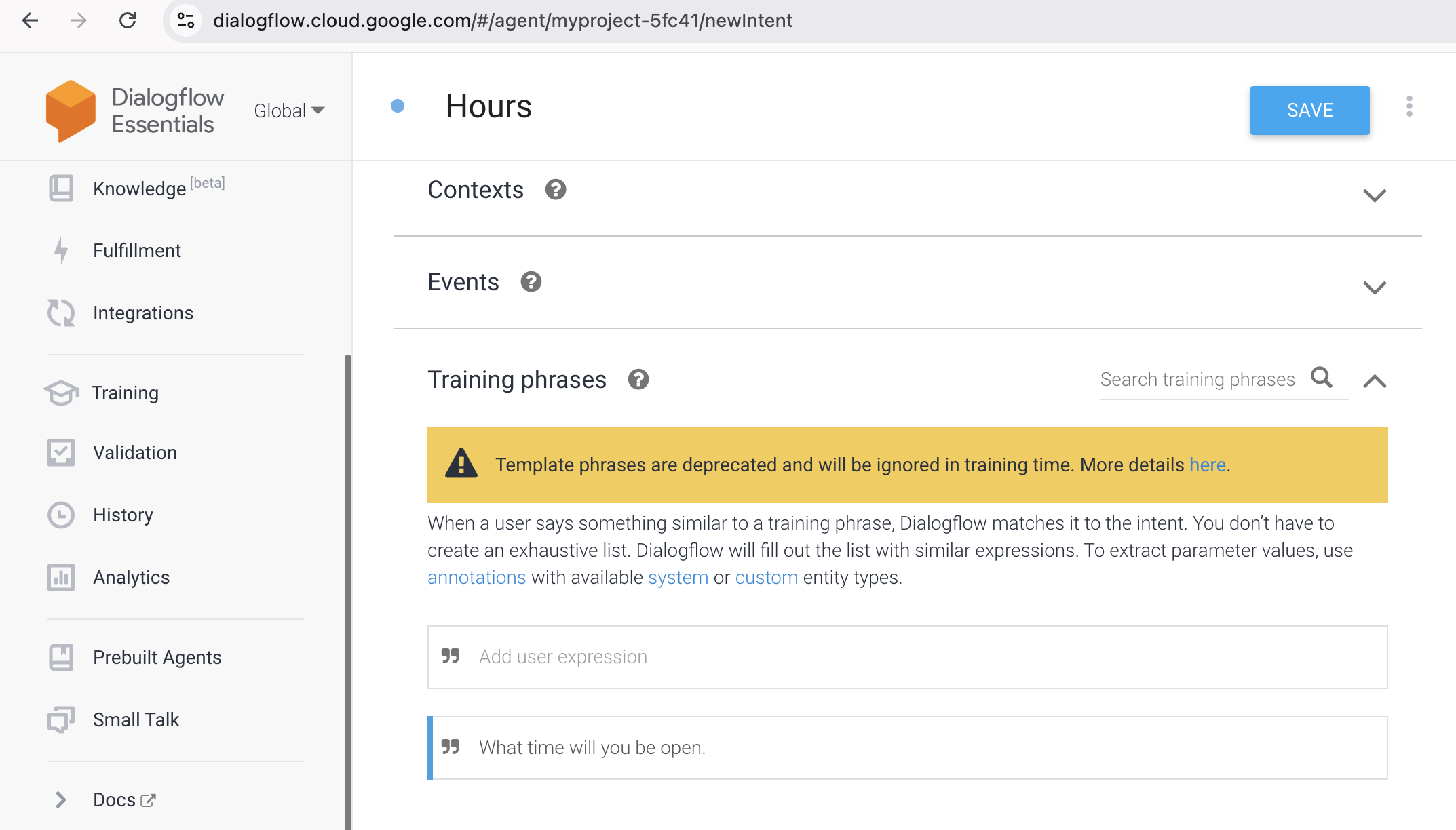View the agent History
Viewport: 1456px width, 830px height.
click(x=123, y=515)
